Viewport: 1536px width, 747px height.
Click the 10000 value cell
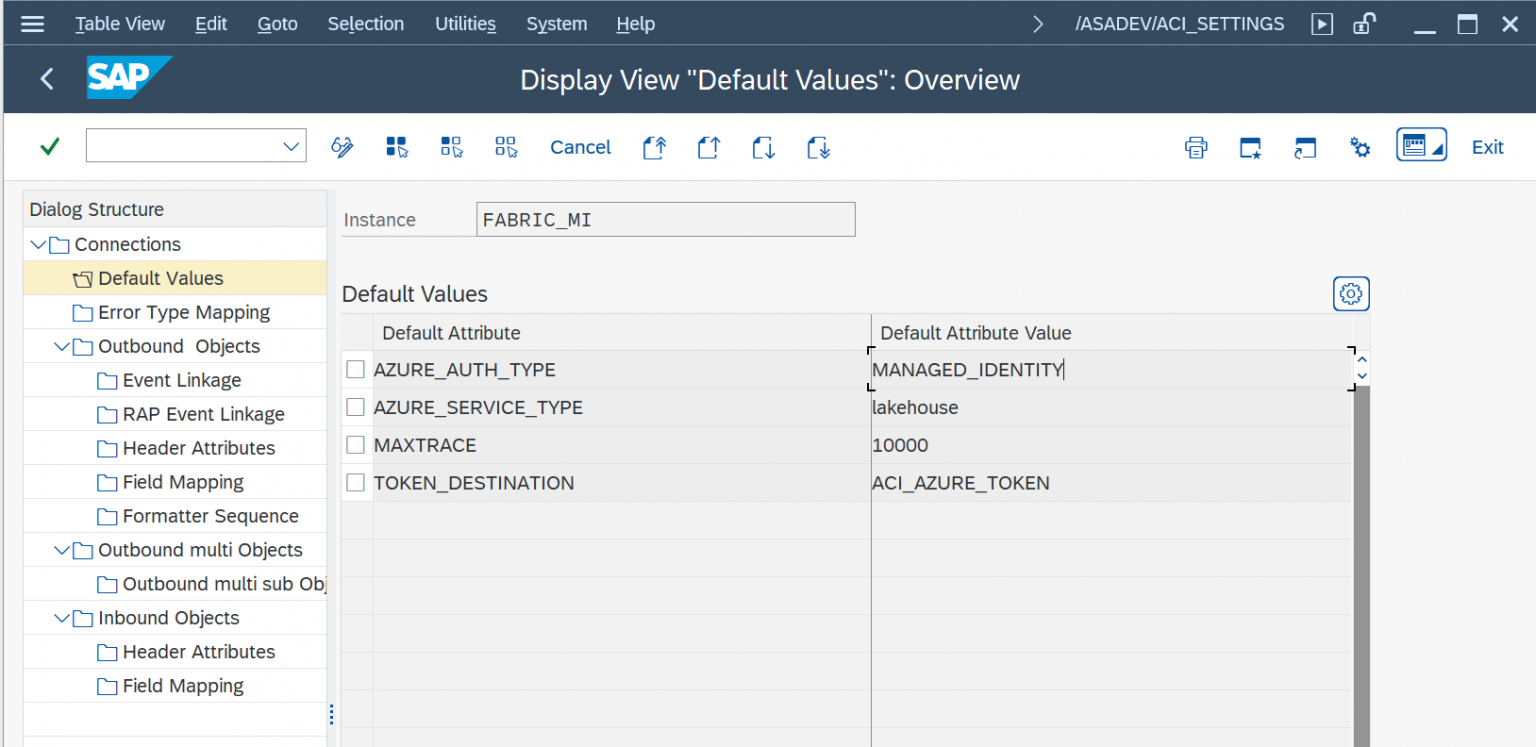(1111, 446)
